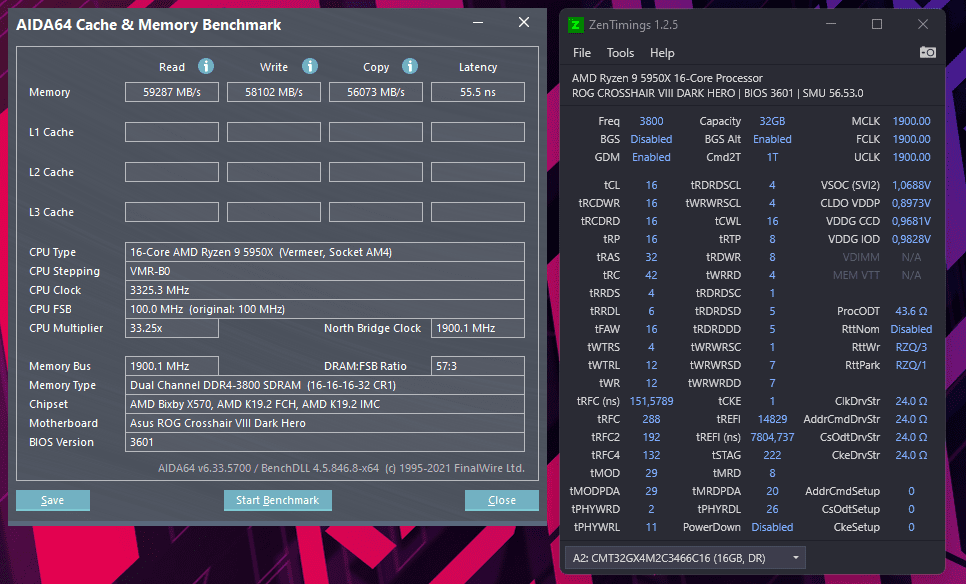The image size is (966, 584).
Task: Click the Freq value 3800 in ZenTimings
Action: 651,121
